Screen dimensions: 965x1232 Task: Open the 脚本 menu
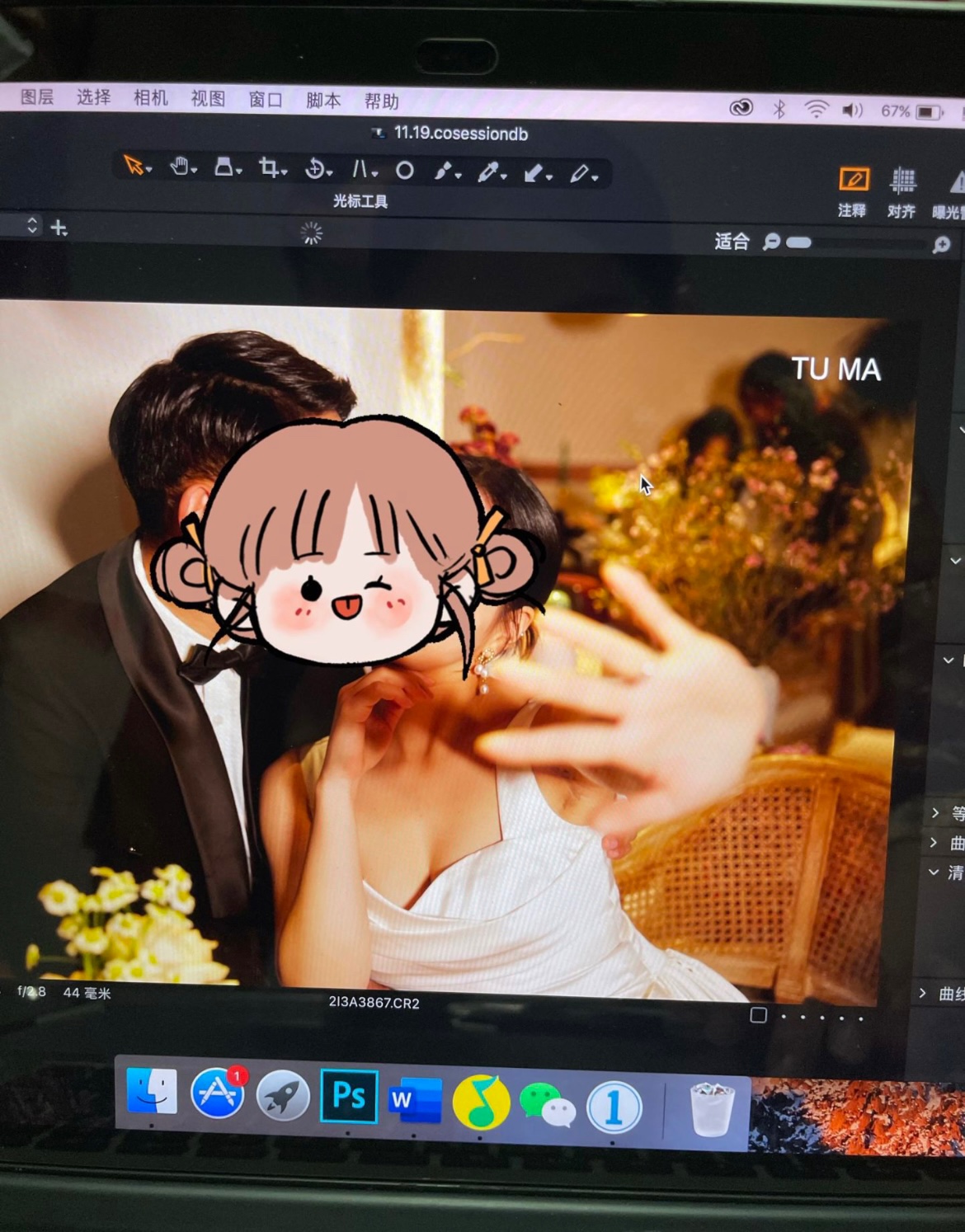323,101
